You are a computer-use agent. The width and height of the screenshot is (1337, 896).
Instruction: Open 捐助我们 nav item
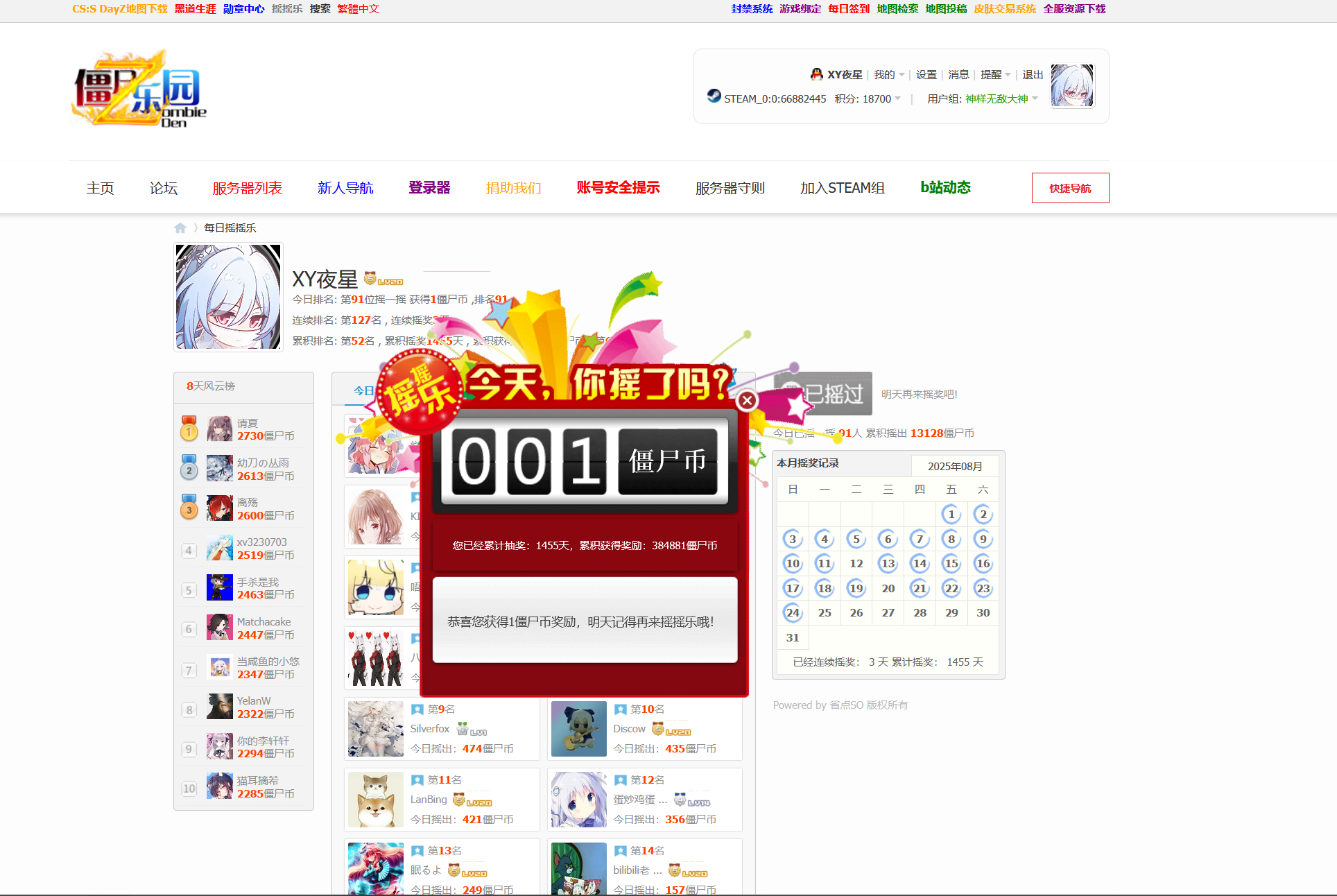tap(513, 188)
